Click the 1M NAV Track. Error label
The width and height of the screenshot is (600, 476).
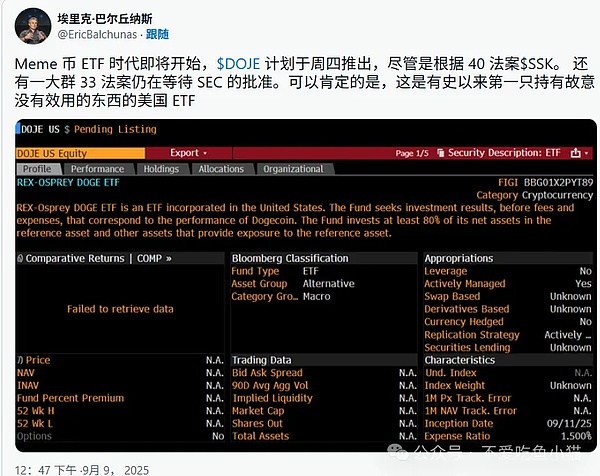[x=471, y=411]
